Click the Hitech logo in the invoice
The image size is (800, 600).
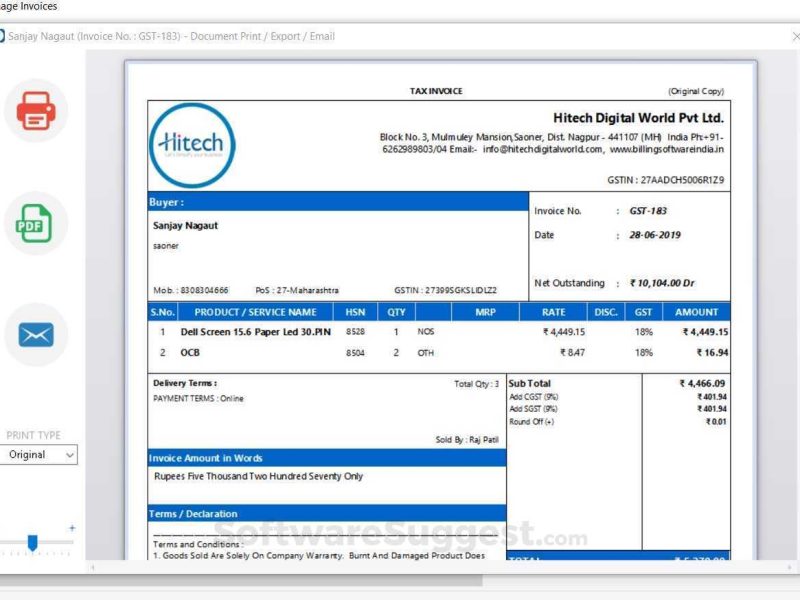tap(192, 145)
